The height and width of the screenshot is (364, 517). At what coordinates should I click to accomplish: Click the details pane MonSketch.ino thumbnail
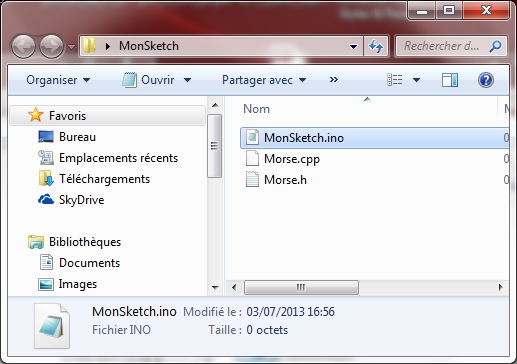click(x=52, y=326)
